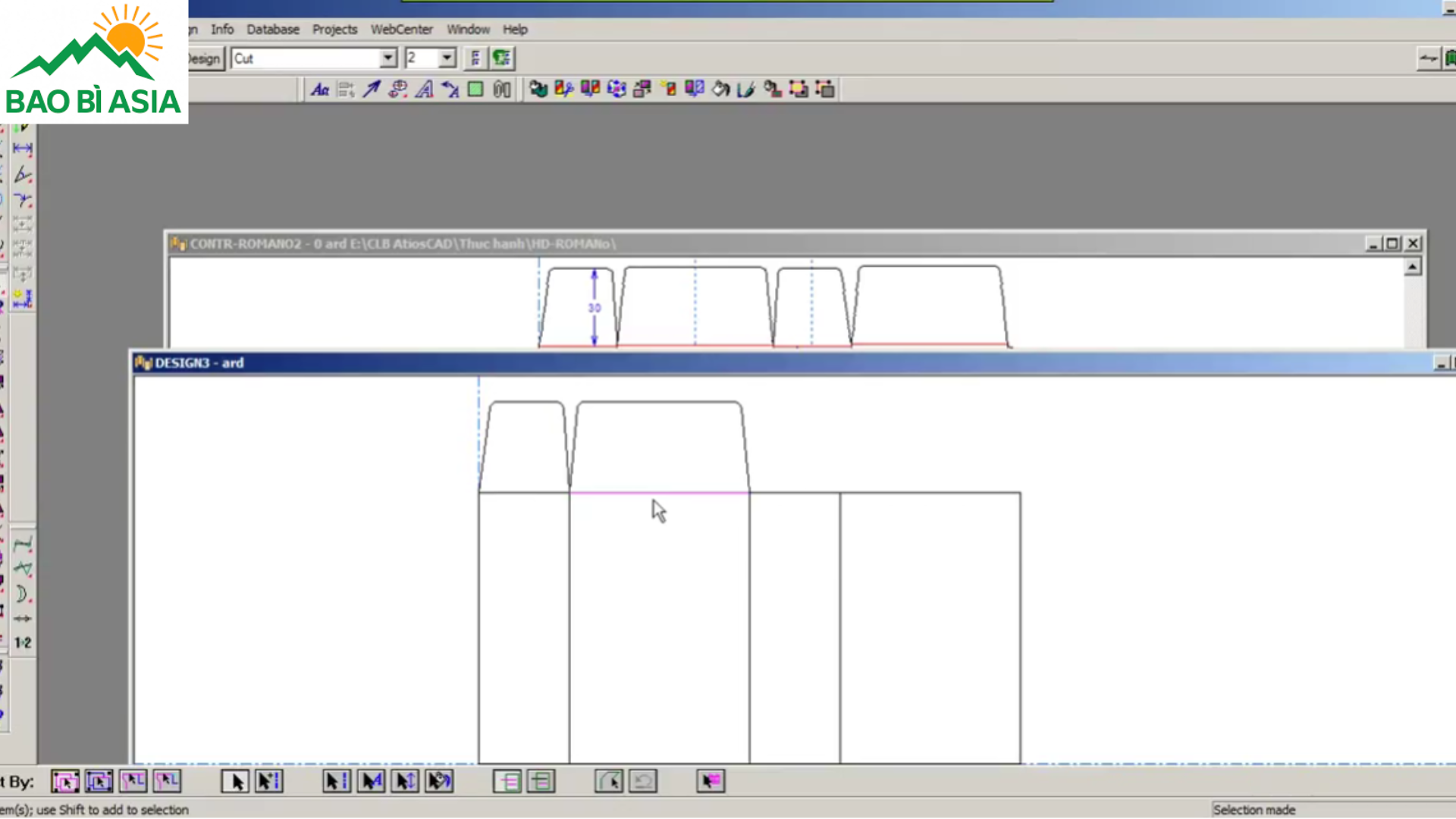Click the blue arrow annotation tool
The width and height of the screenshot is (1456, 819).
coord(372,89)
